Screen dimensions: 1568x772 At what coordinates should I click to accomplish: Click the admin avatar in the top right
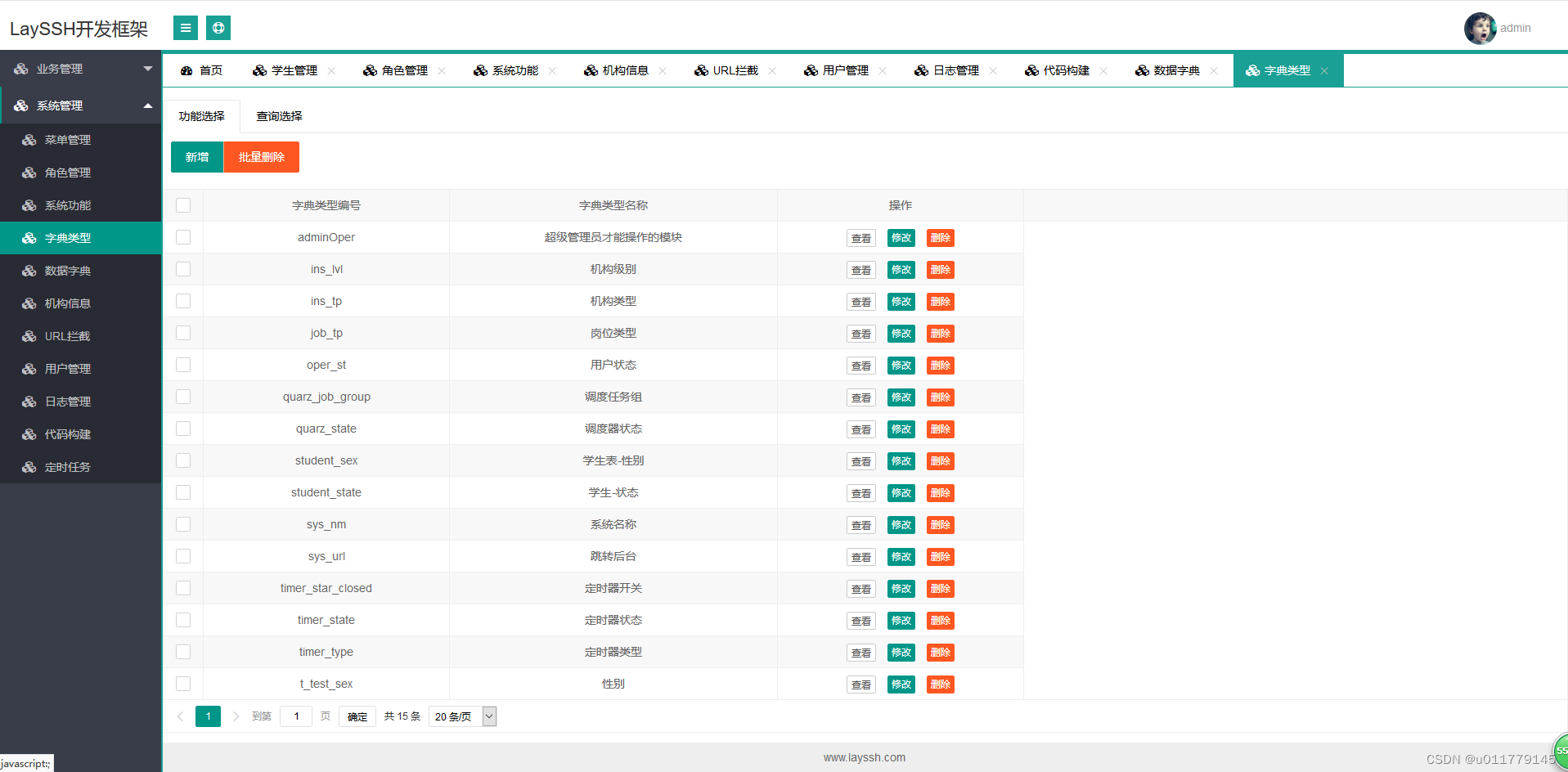pyautogui.click(x=1480, y=27)
